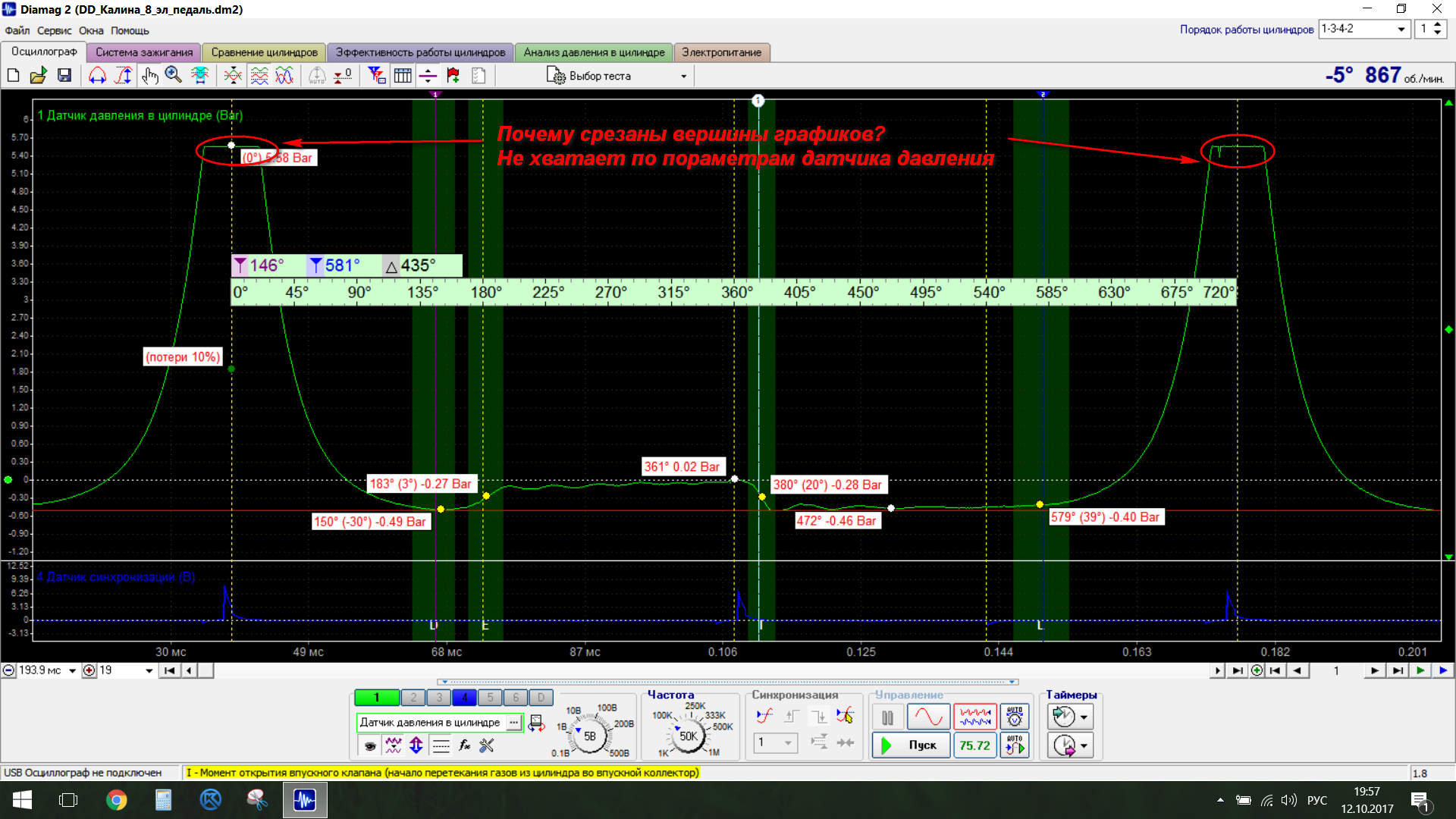Open the Выбор теста dropdown
This screenshot has width=1456, height=819.
pyautogui.click(x=617, y=76)
